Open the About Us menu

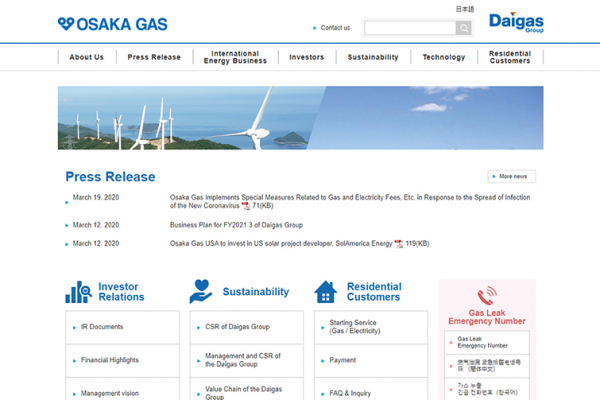(86, 57)
